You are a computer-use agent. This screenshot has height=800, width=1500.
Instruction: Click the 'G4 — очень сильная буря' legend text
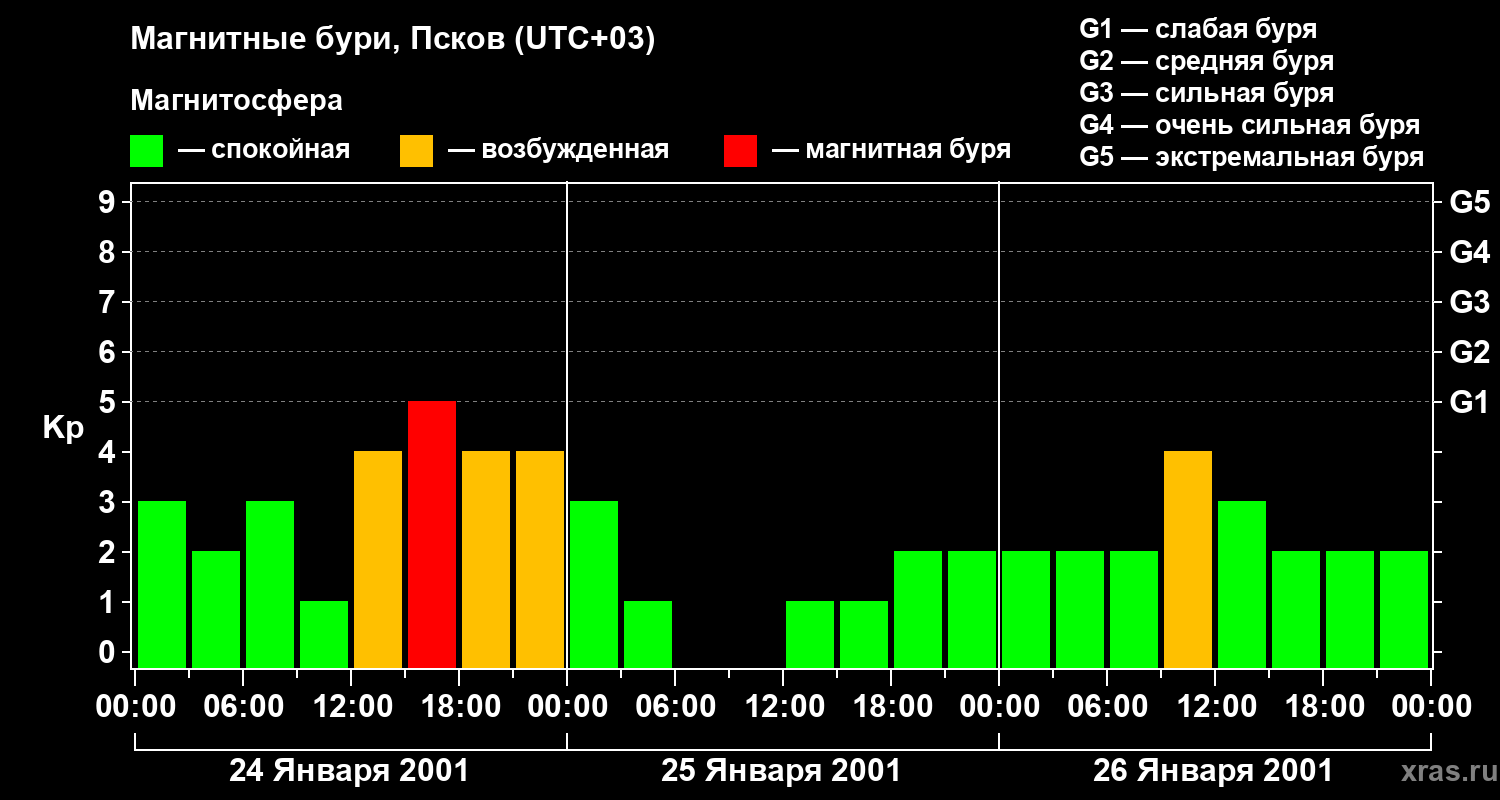point(1249,126)
